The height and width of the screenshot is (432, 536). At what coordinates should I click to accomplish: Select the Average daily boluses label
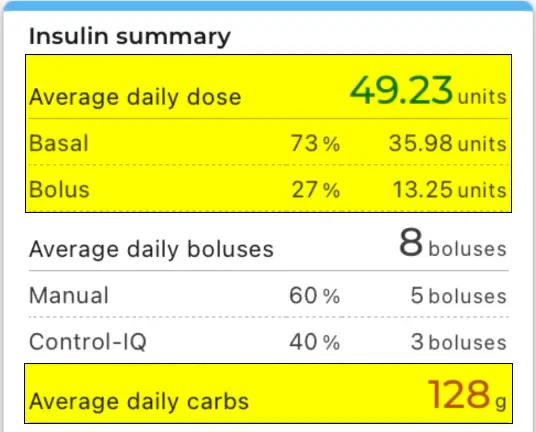click(x=151, y=249)
